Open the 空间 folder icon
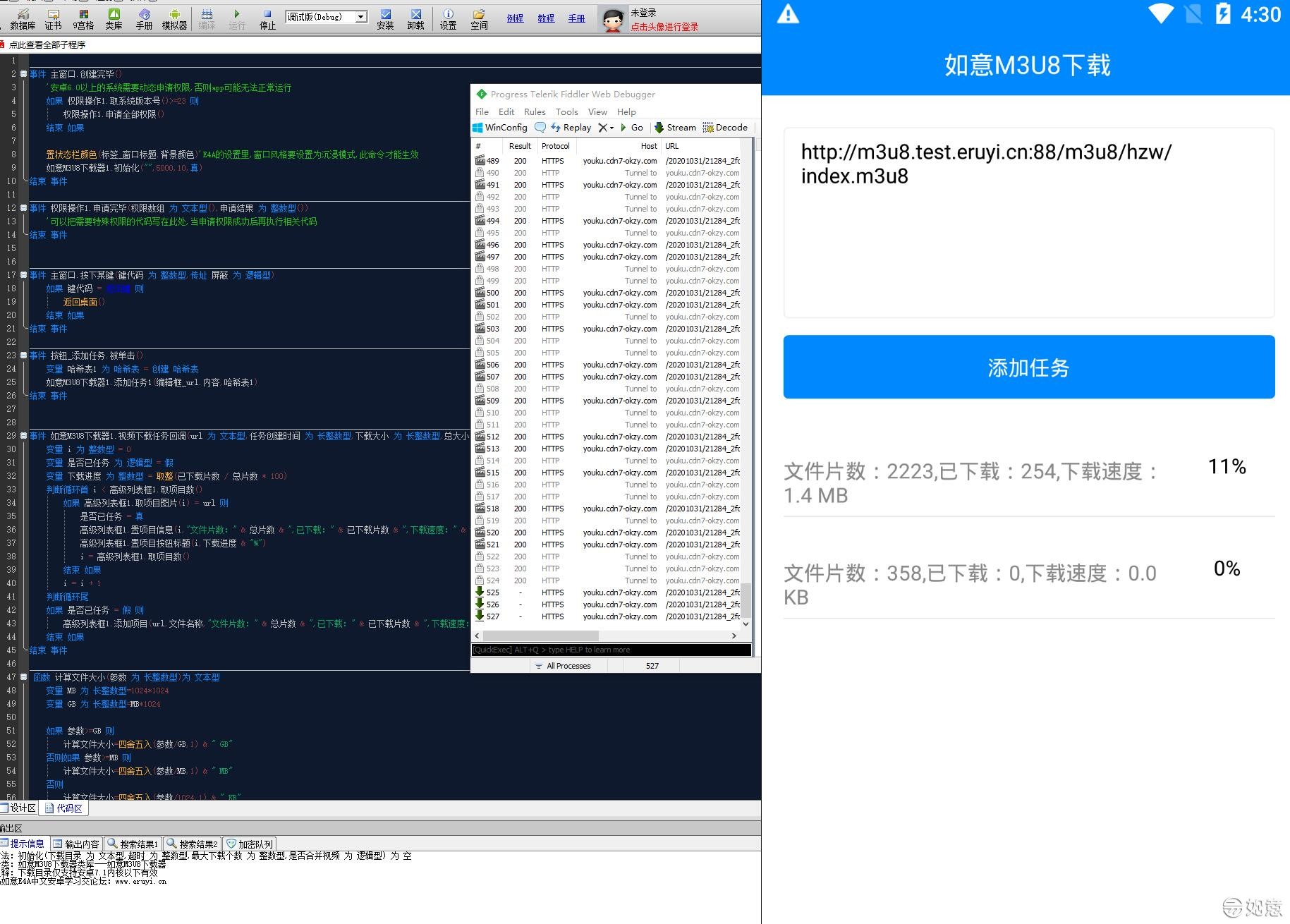The image size is (1290, 924). click(x=479, y=19)
